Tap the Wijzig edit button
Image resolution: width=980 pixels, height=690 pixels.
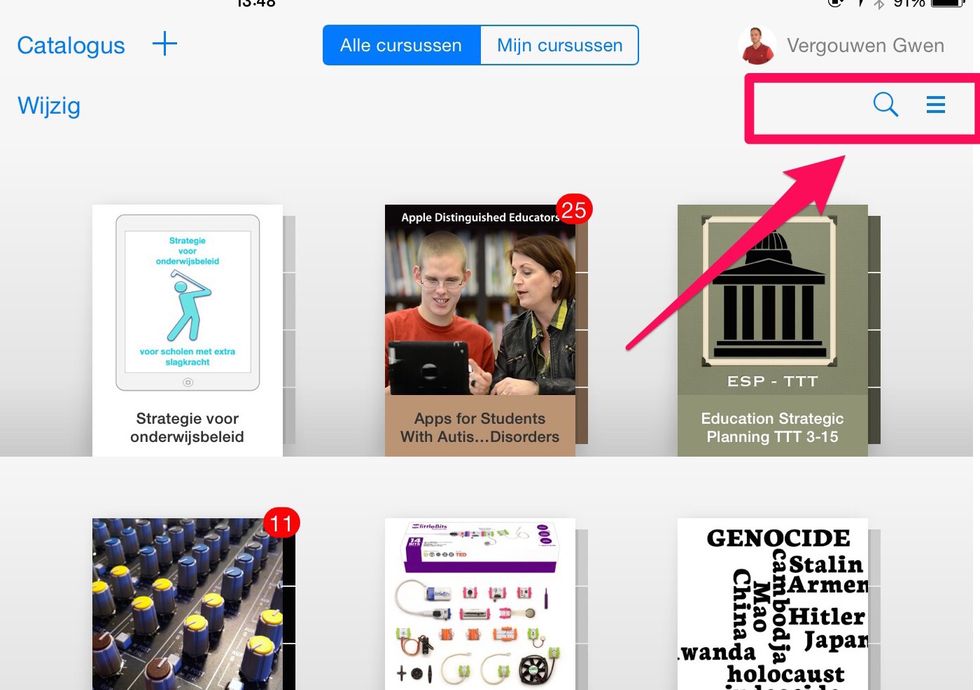click(x=49, y=106)
